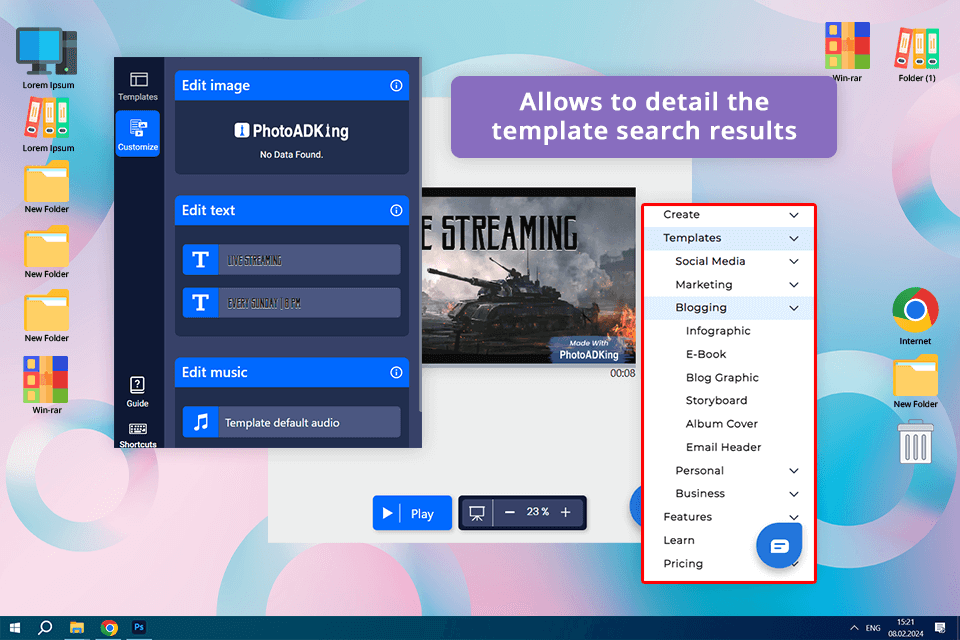Screen dimensions: 960x640
Task: Click the presentation preview screen icon
Action: [476, 513]
